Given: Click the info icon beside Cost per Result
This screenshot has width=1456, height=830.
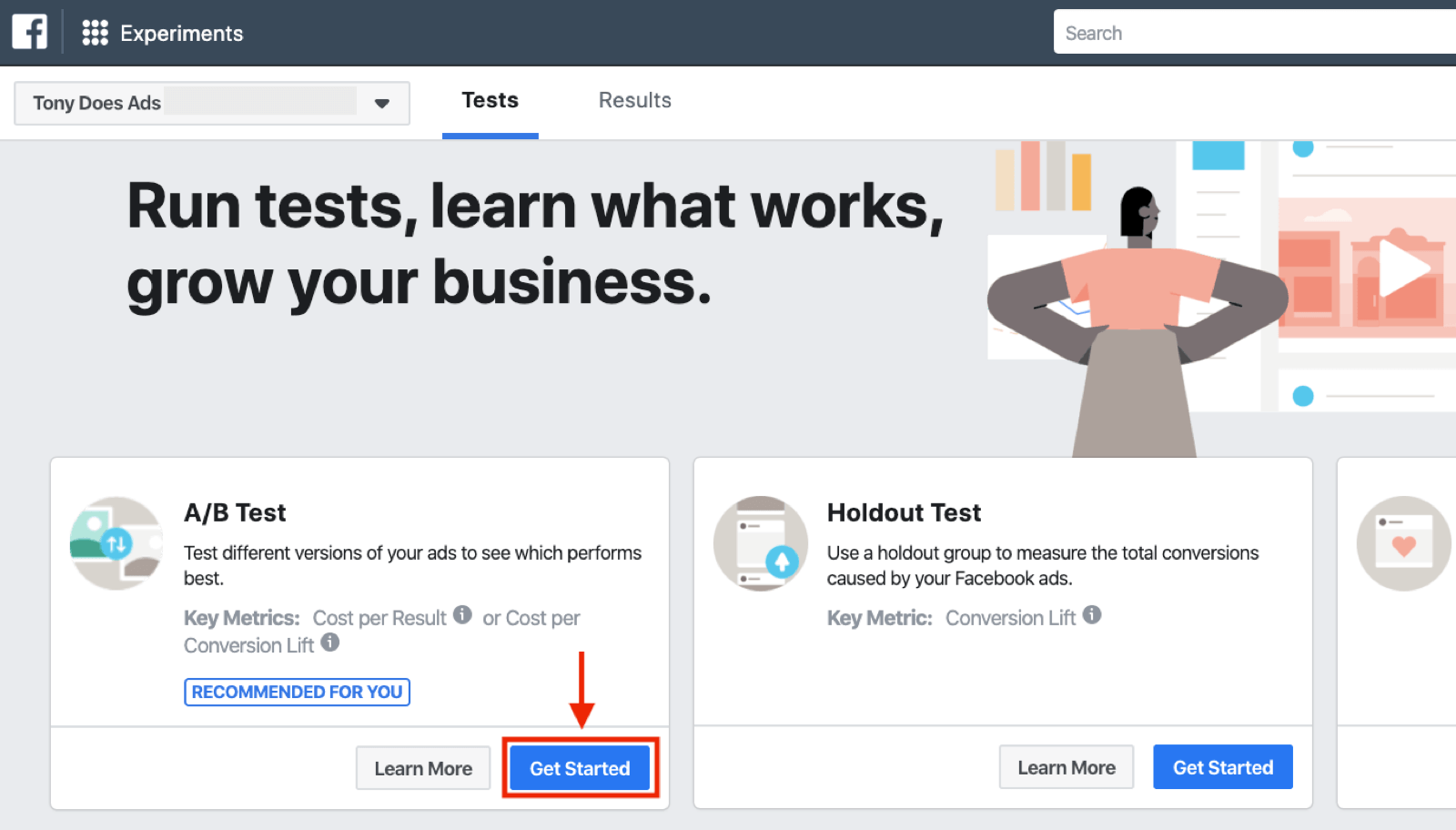Looking at the screenshot, I should point(462,614).
